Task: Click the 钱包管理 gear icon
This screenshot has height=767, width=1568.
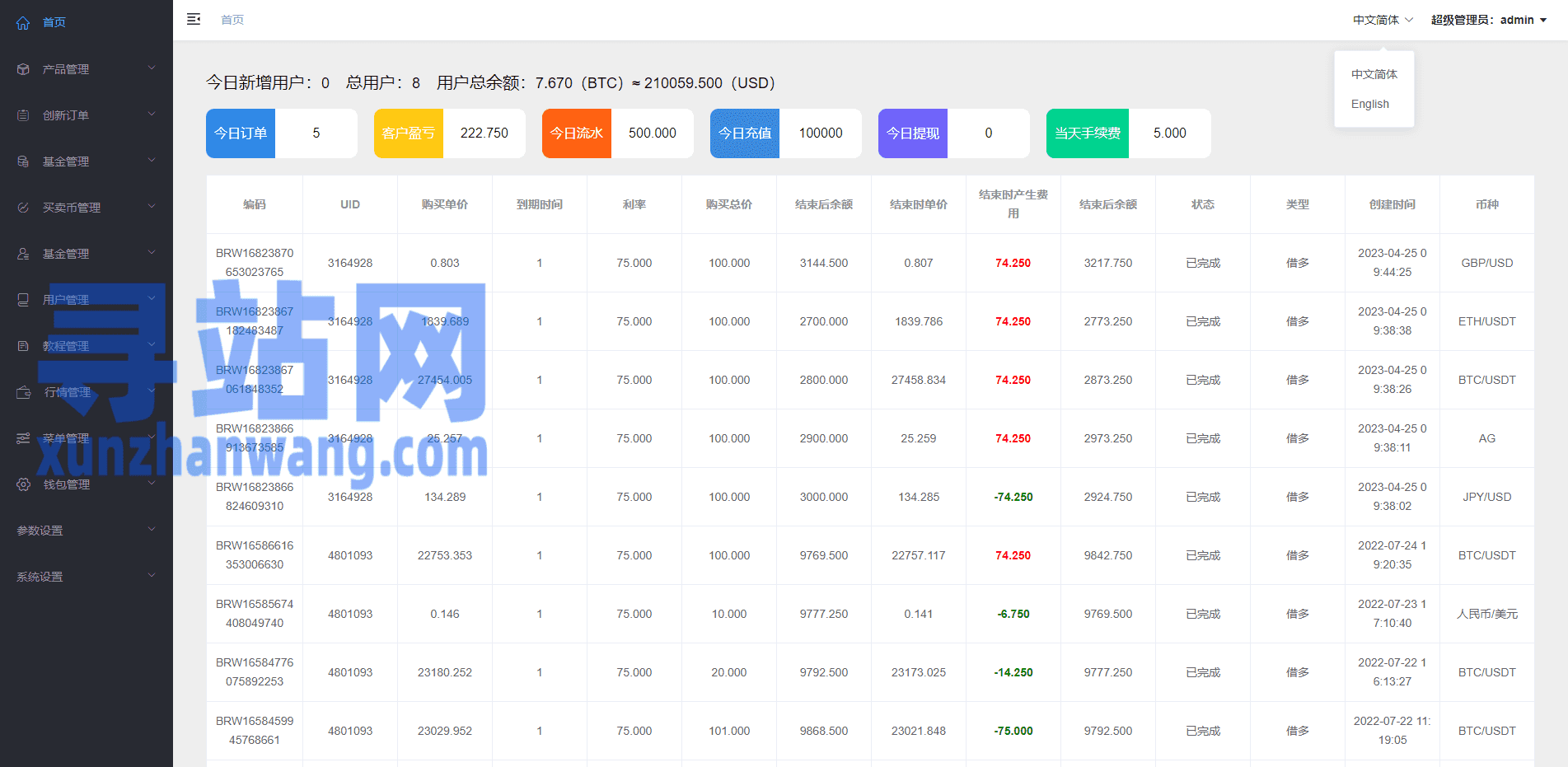Action: tap(23, 484)
